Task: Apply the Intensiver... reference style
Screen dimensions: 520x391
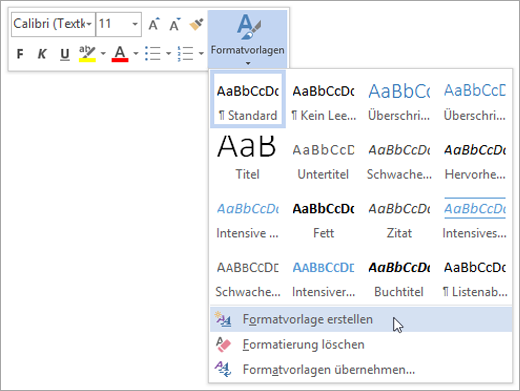Action: [x=323, y=276]
